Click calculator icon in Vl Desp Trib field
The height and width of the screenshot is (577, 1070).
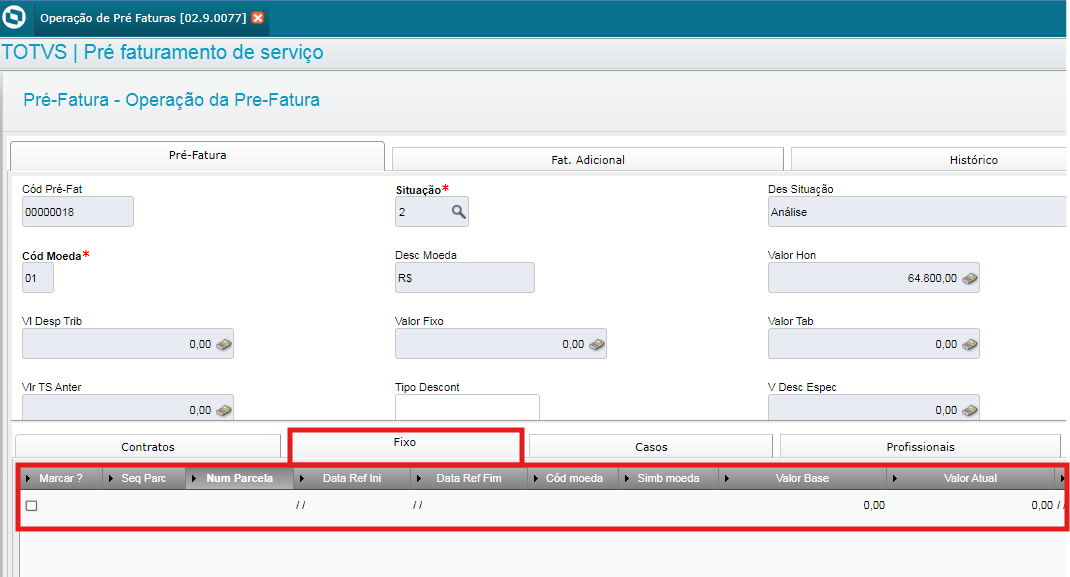(224, 344)
